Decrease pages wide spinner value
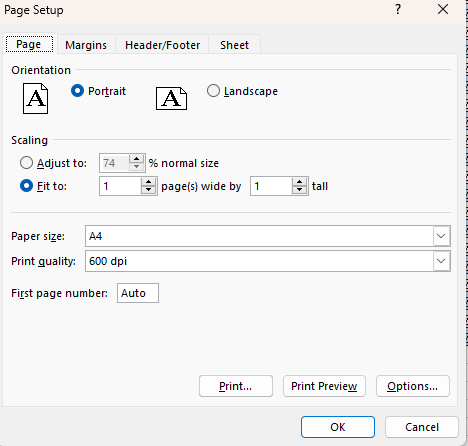This screenshot has height=446, width=468. click(x=149, y=190)
